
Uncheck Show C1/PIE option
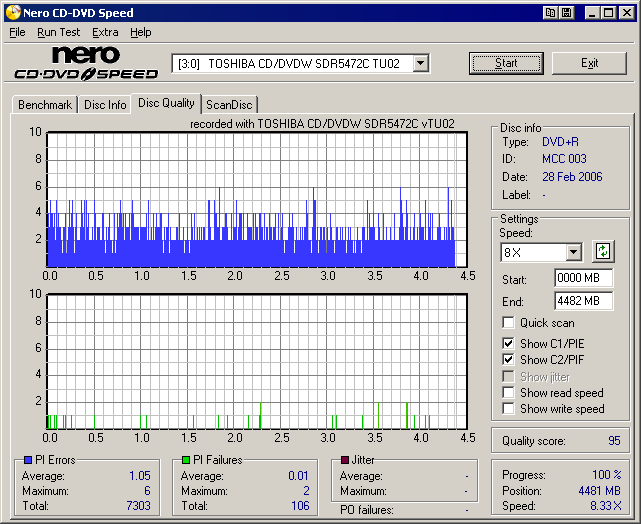click(509, 344)
